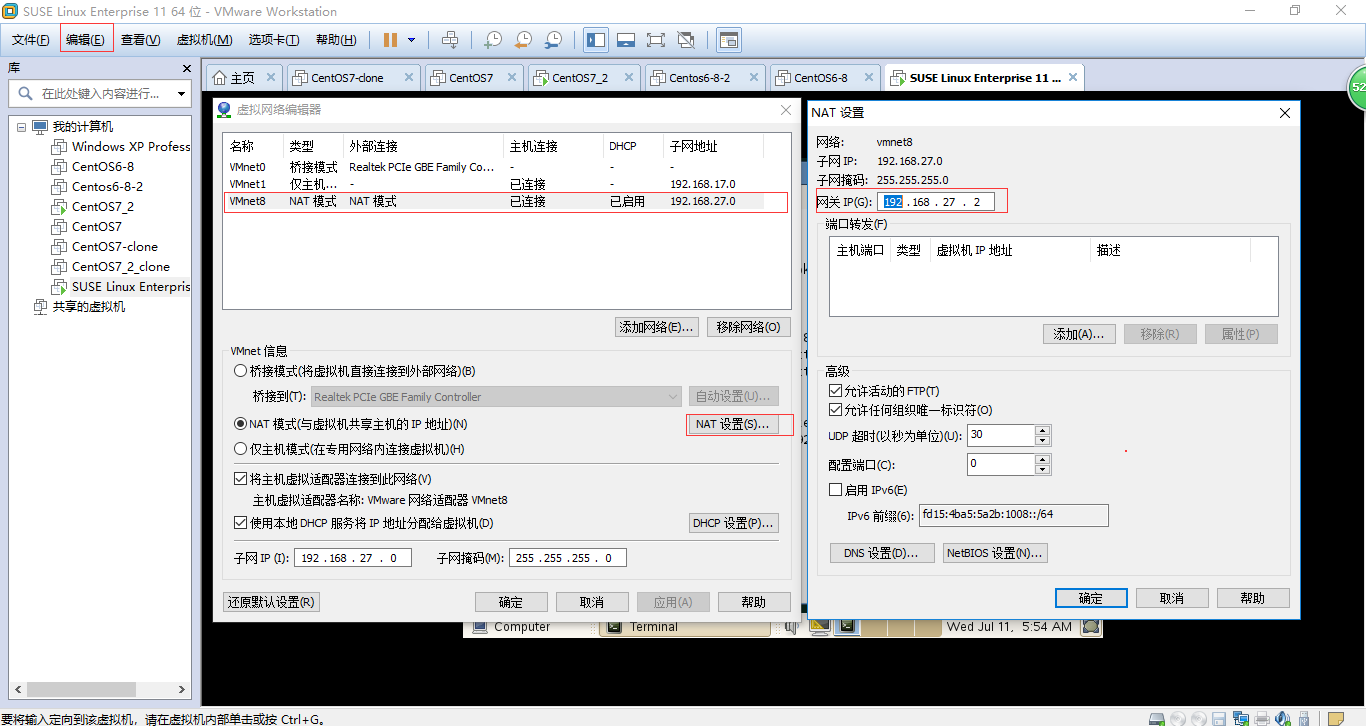Click the Send Ctrl+Alt+Del toolbar icon
This screenshot has height=726, width=1366.
pos(450,40)
